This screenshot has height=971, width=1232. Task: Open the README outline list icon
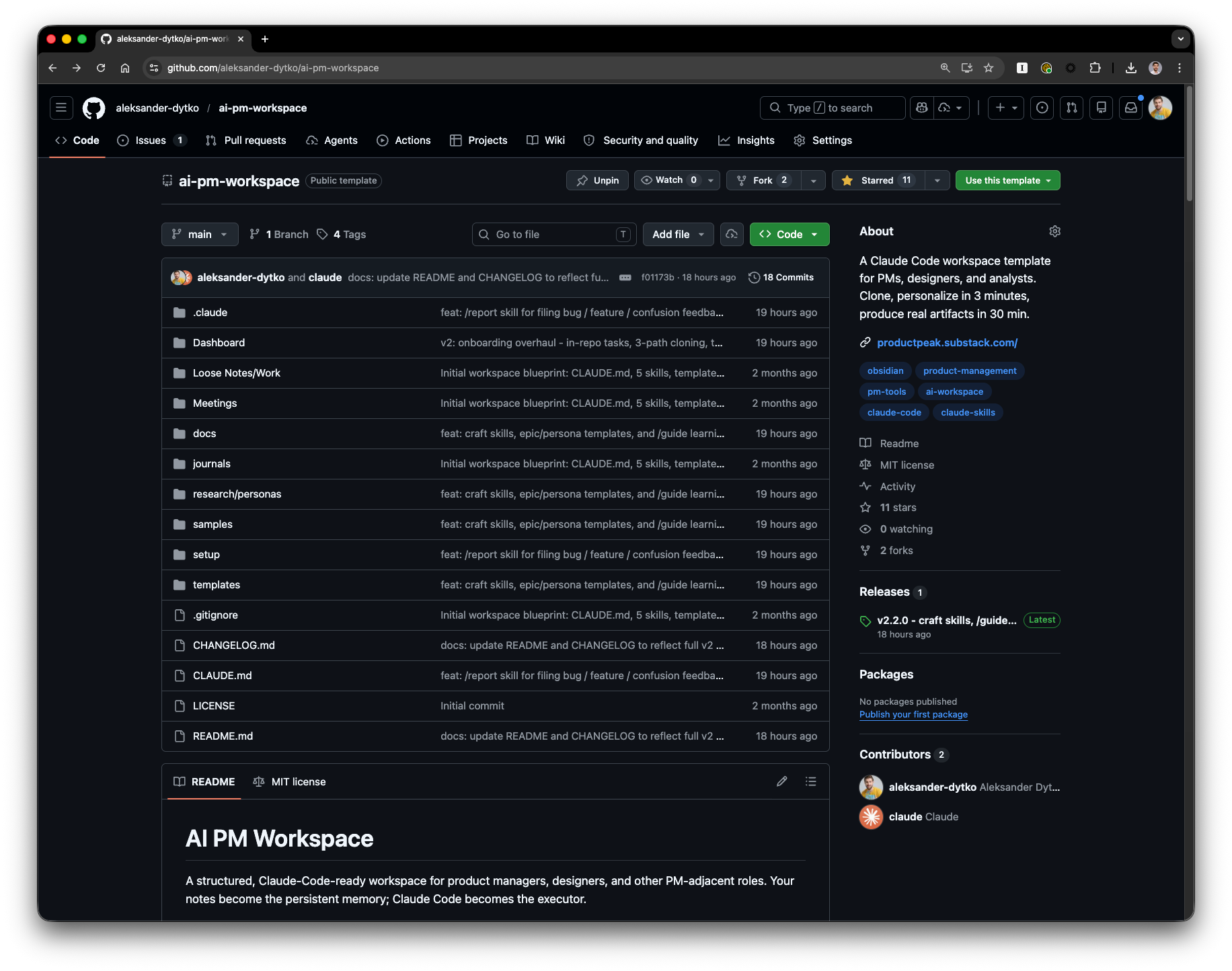tap(811, 781)
